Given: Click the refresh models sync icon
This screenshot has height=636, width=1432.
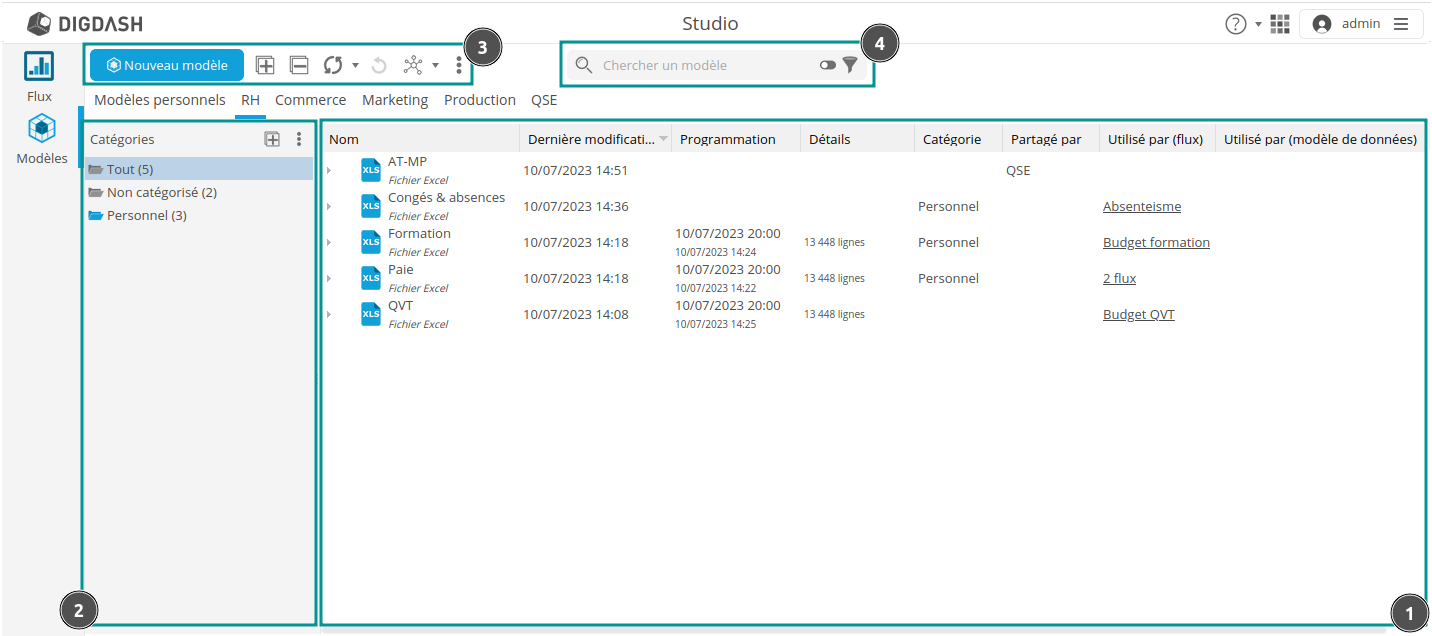Looking at the screenshot, I should [333, 65].
